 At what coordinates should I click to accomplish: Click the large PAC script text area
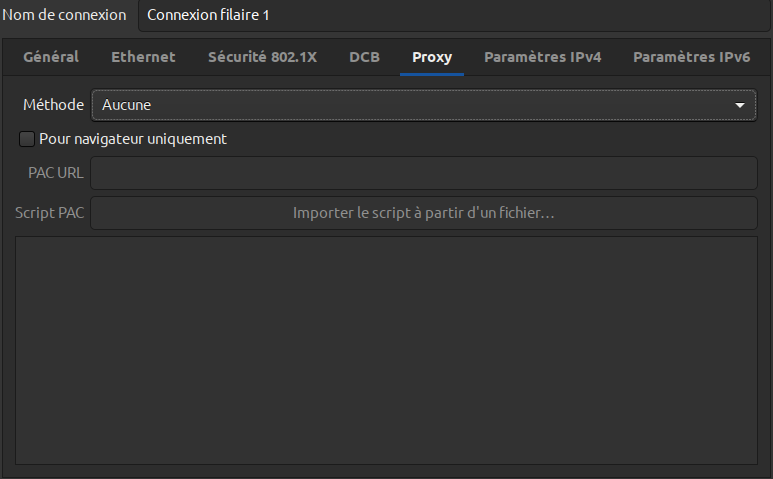[386, 350]
